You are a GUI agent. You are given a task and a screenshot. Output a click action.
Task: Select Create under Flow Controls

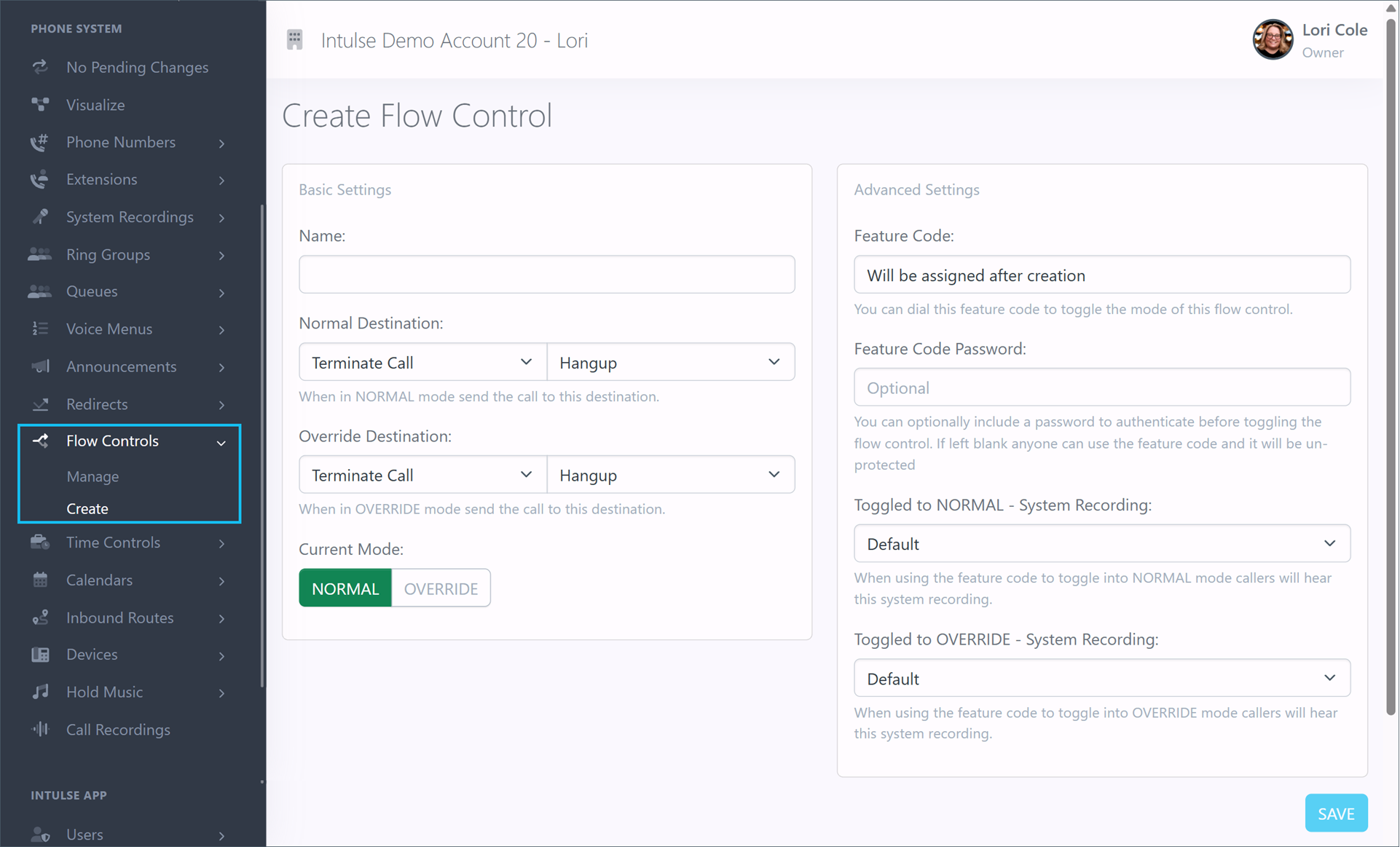[x=87, y=508]
